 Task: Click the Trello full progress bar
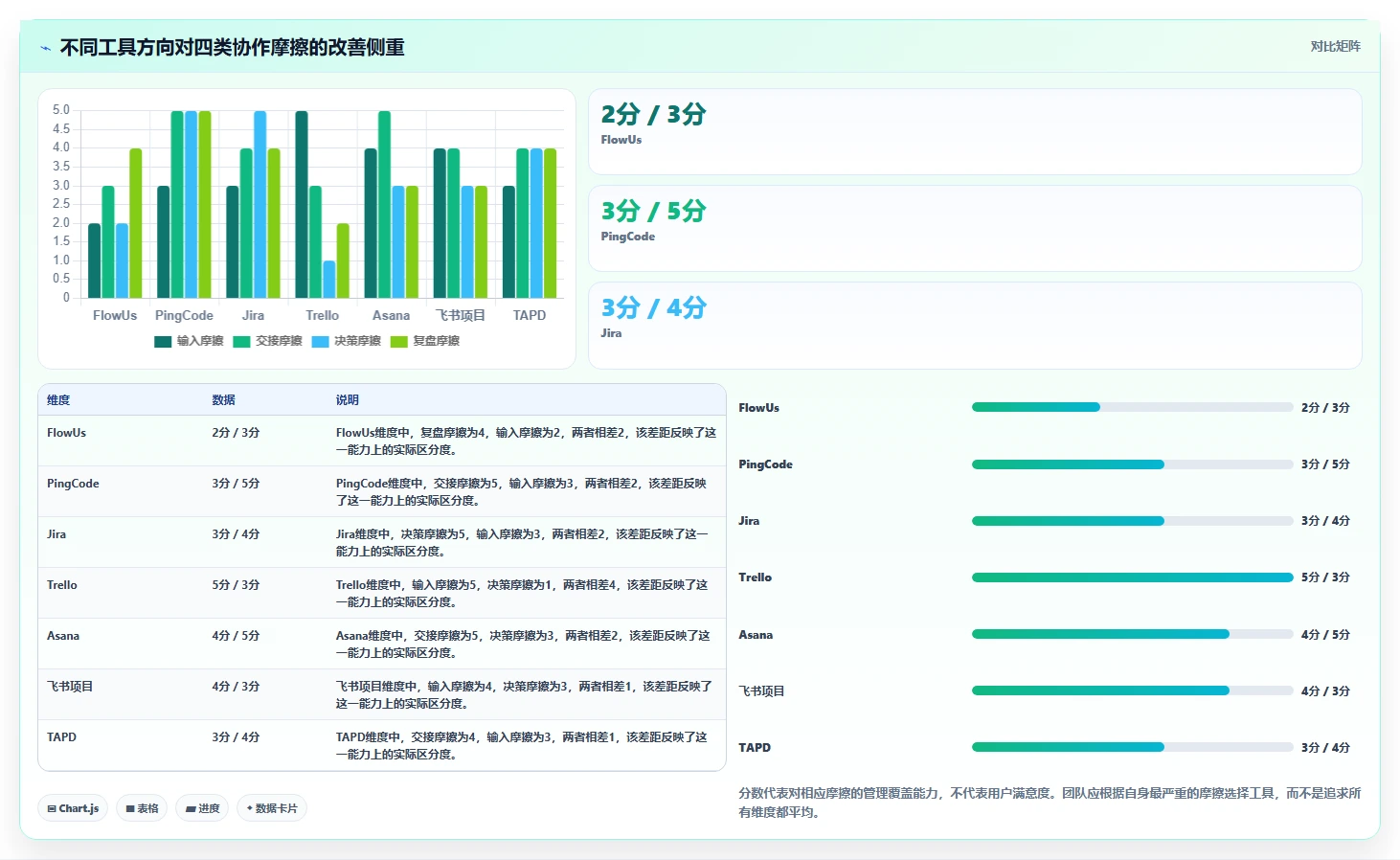click(x=1132, y=577)
